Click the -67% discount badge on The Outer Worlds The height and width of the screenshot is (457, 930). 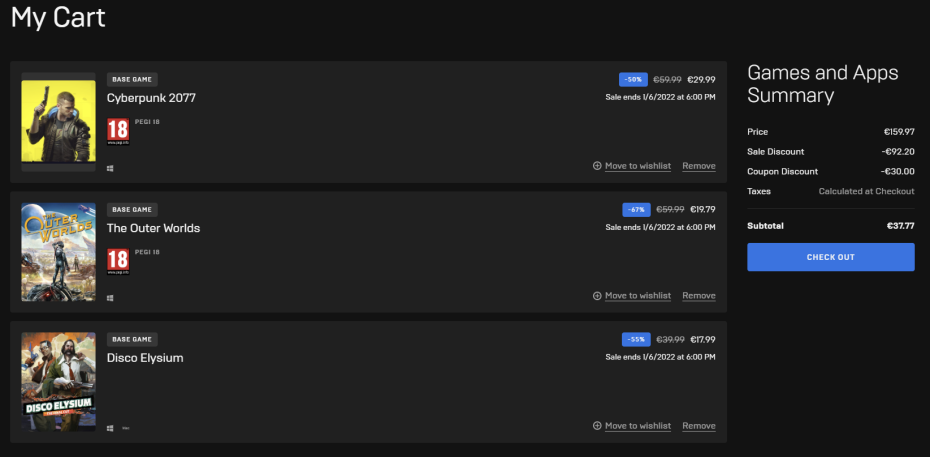pyautogui.click(x=635, y=209)
